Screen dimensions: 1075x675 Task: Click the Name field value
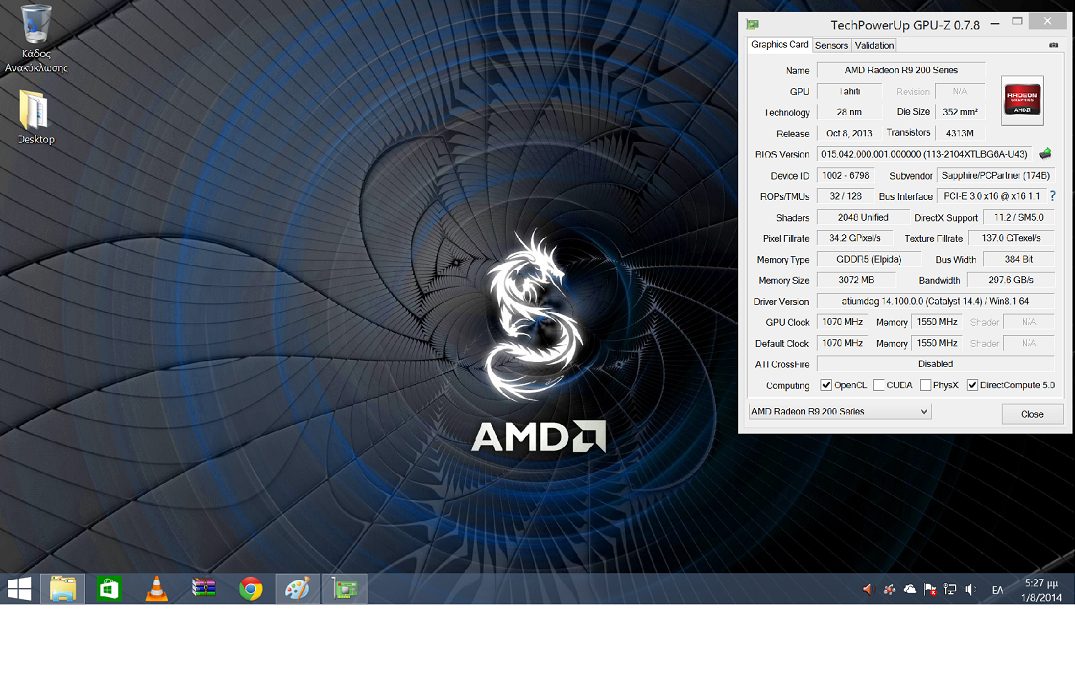(x=901, y=70)
